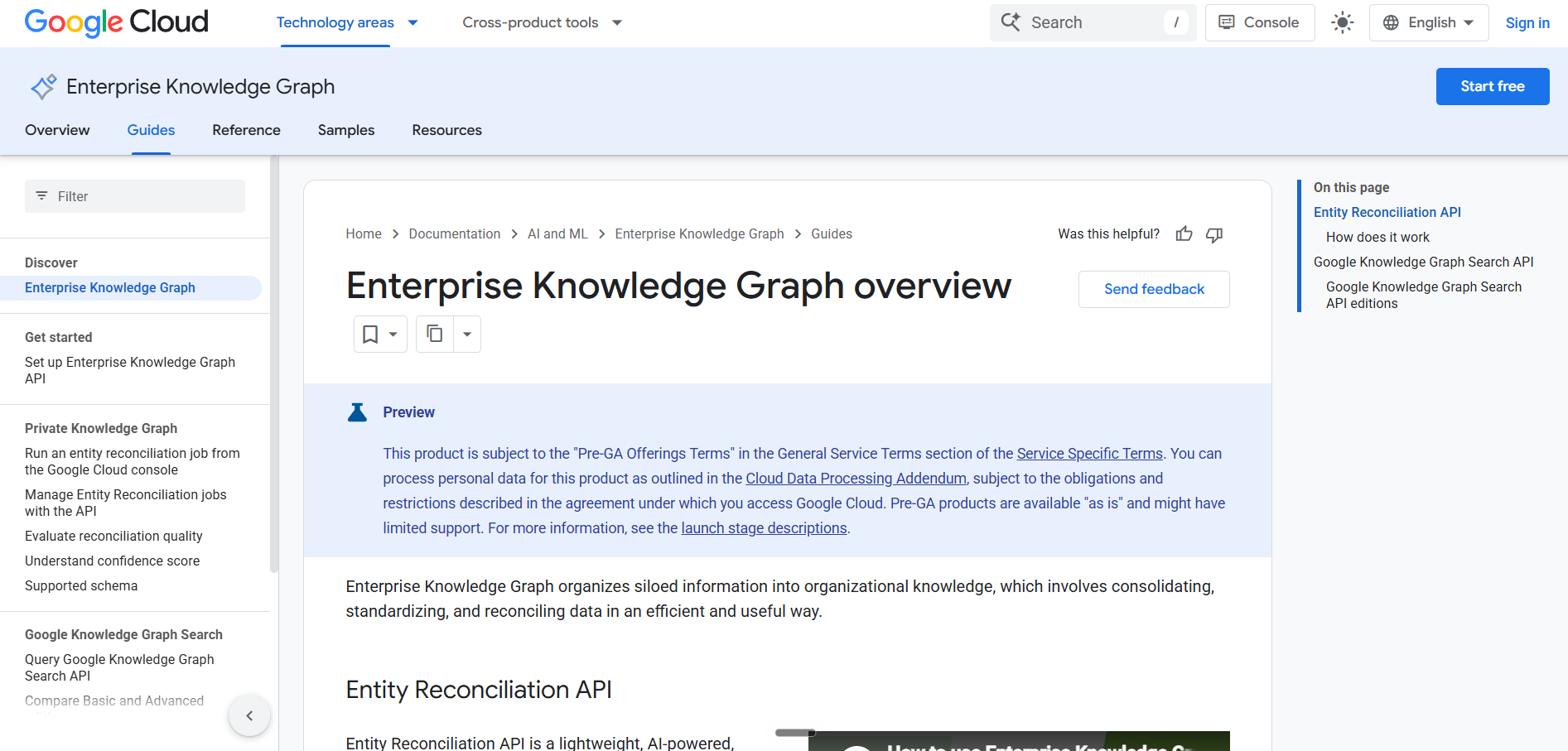Viewport: 1568px width, 751px height.
Task: Collapse the sidebar with chevron button
Action: 249,715
